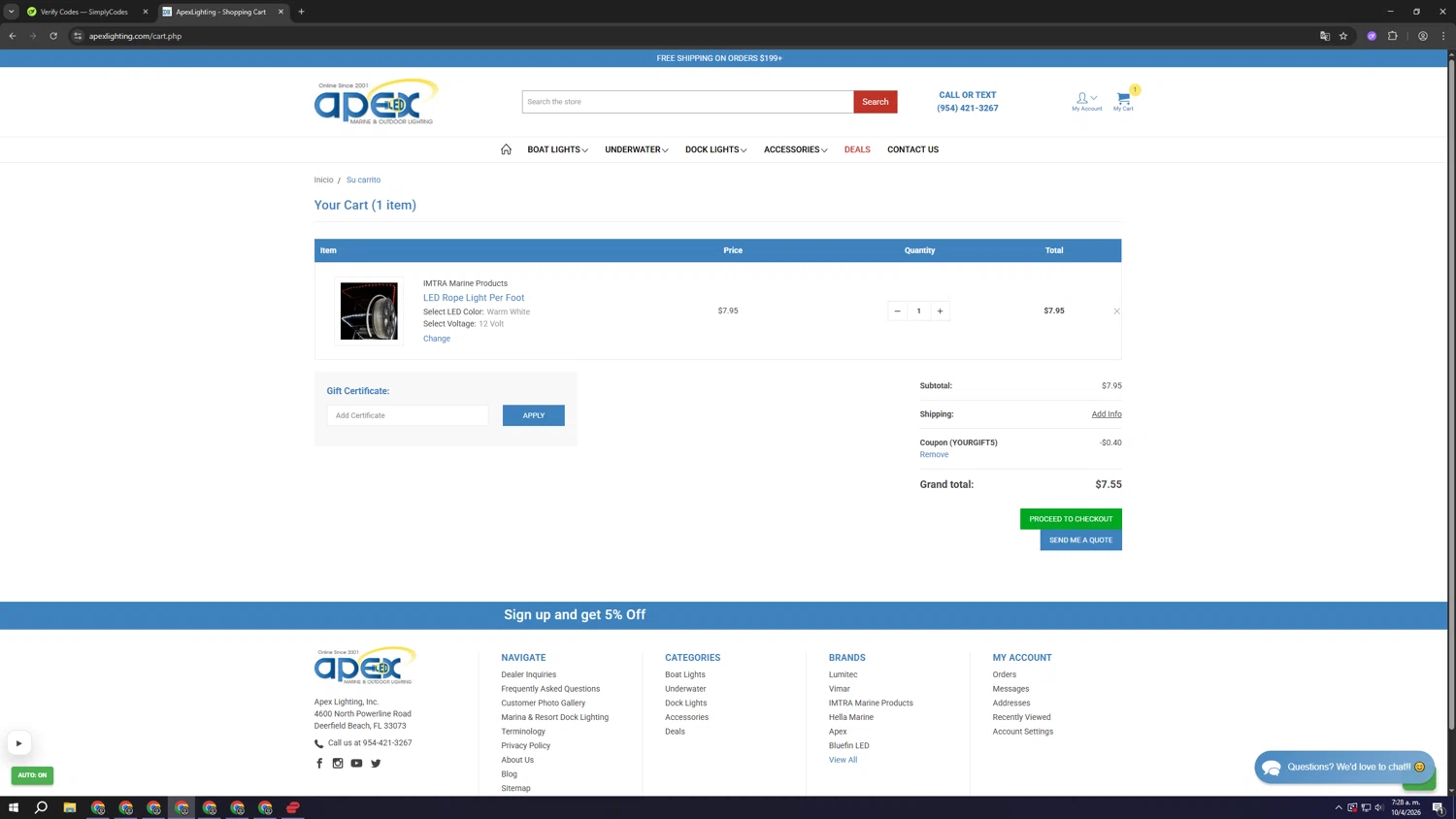Decrease item quantity with the minus button
Image resolution: width=1456 pixels, height=819 pixels.
point(897,311)
